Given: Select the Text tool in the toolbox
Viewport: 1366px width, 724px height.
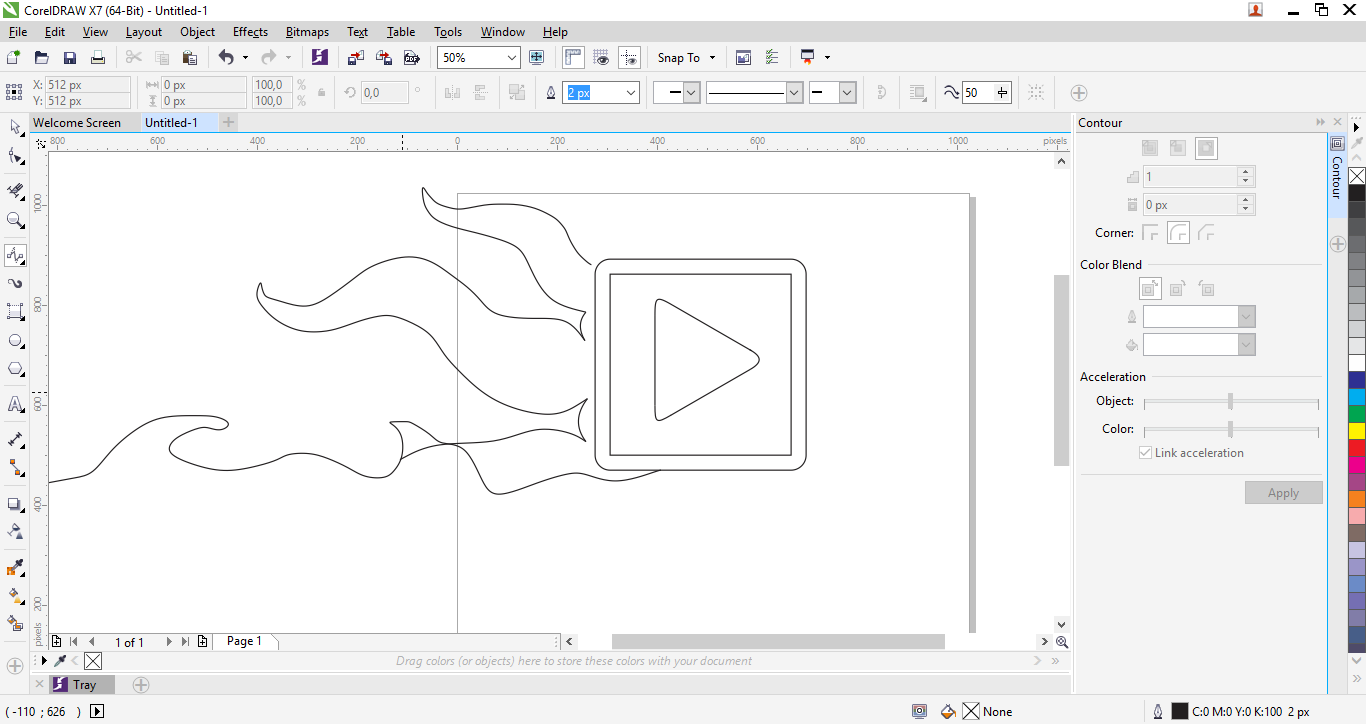Looking at the screenshot, I should (x=15, y=404).
